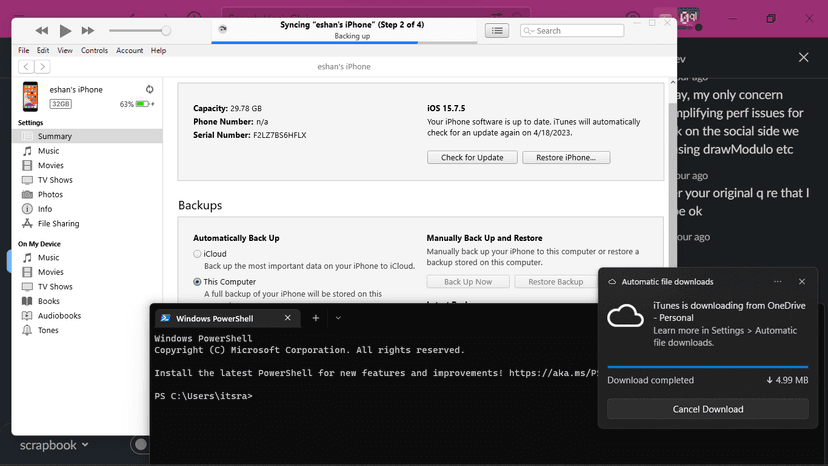Click the navigate back arrow in iTunes

(x=27, y=66)
